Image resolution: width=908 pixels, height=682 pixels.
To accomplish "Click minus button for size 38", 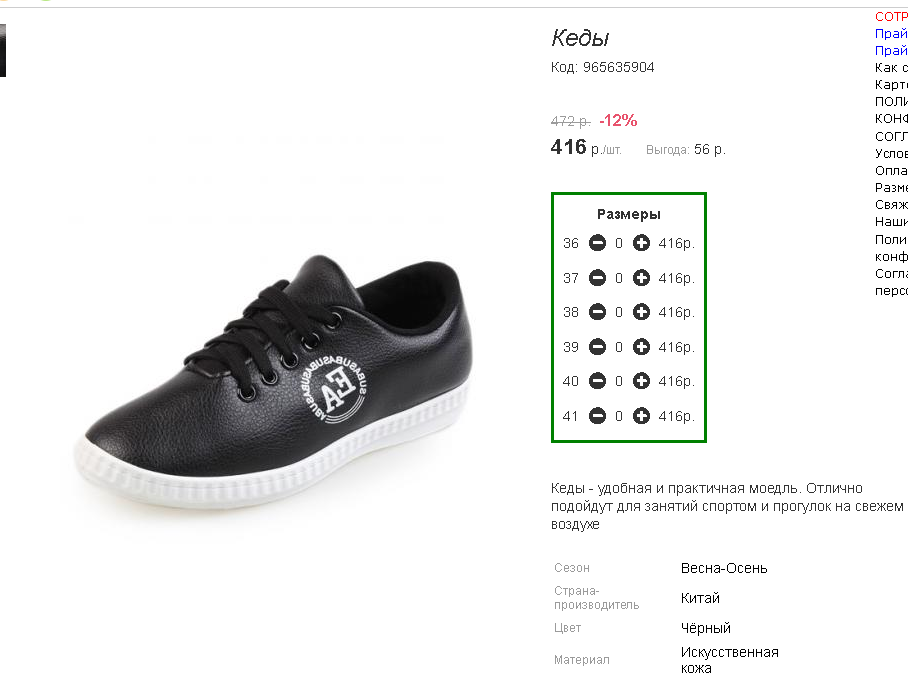I will [x=597, y=312].
